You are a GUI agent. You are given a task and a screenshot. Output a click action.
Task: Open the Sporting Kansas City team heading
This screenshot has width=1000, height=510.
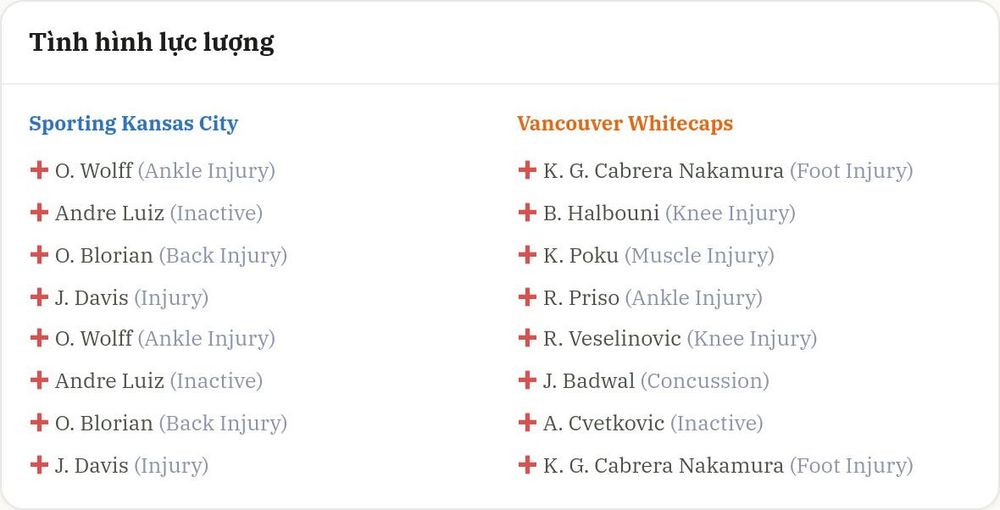pyautogui.click(x=133, y=124)
